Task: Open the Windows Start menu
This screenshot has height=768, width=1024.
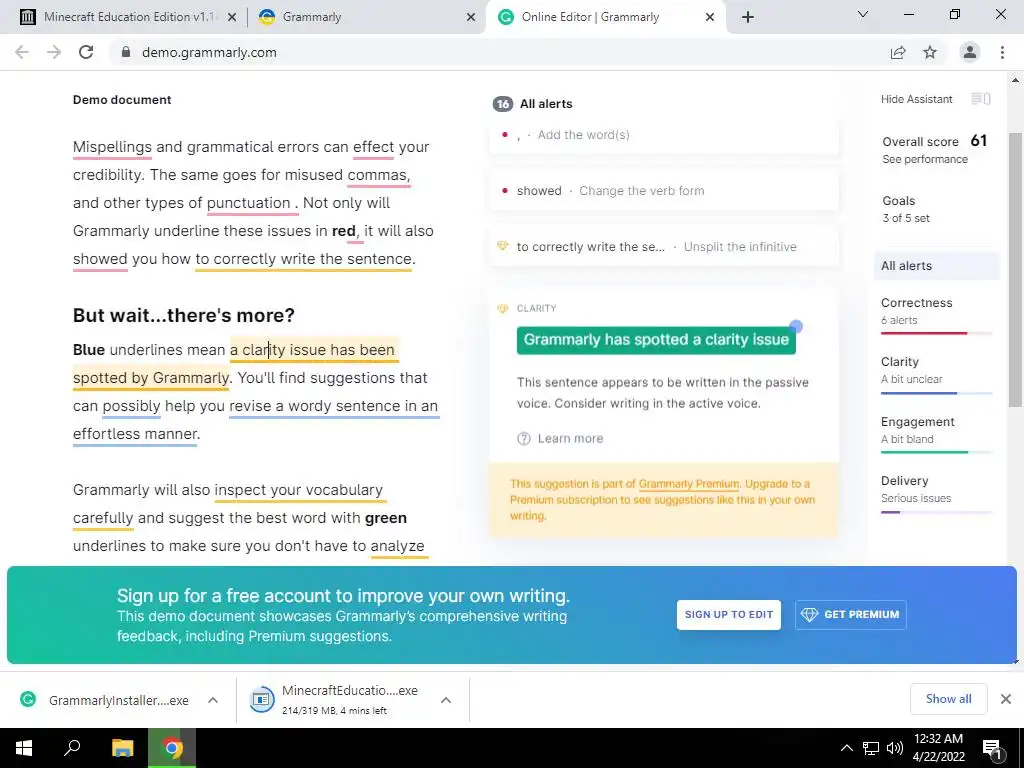Action: point(24,748)
